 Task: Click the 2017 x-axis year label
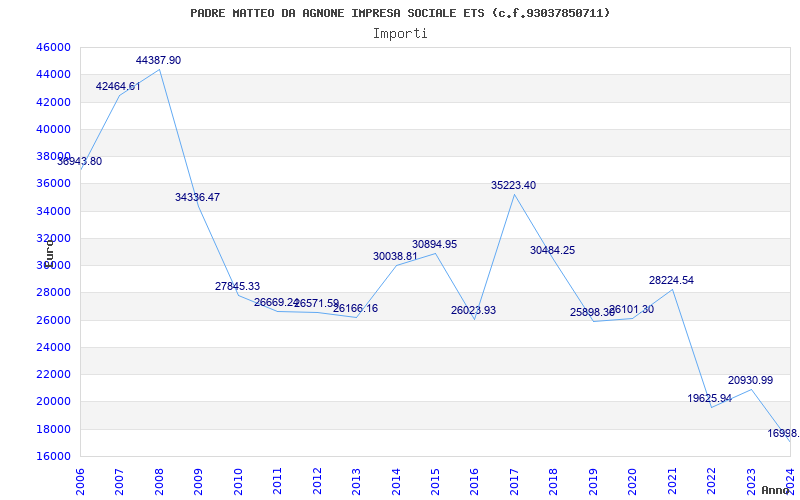[x=514, y=481]
